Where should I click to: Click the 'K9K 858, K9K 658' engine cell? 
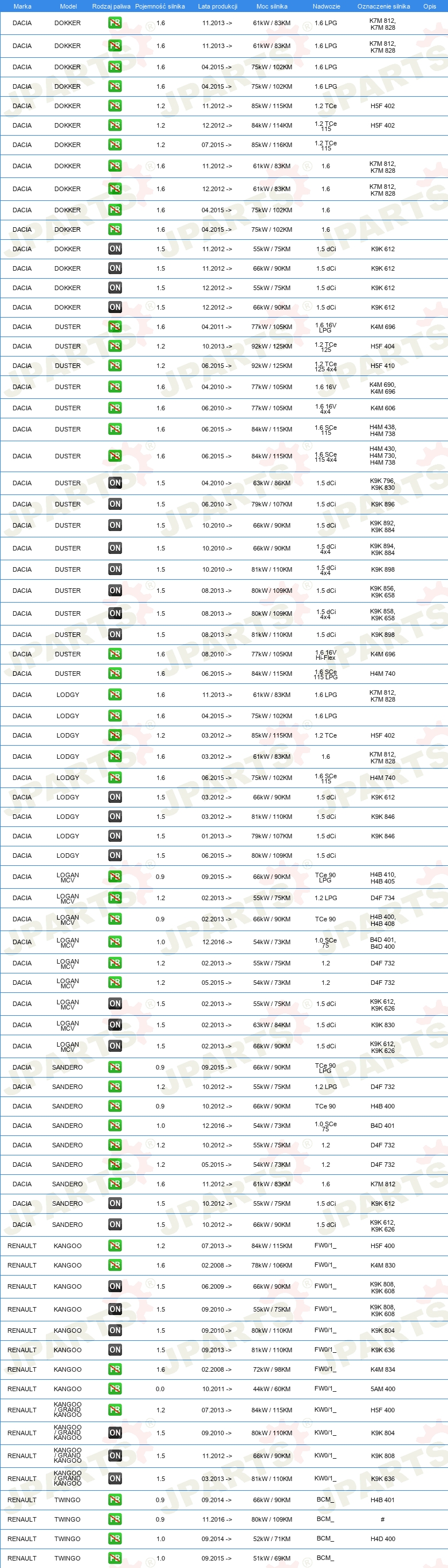(383, 614)
